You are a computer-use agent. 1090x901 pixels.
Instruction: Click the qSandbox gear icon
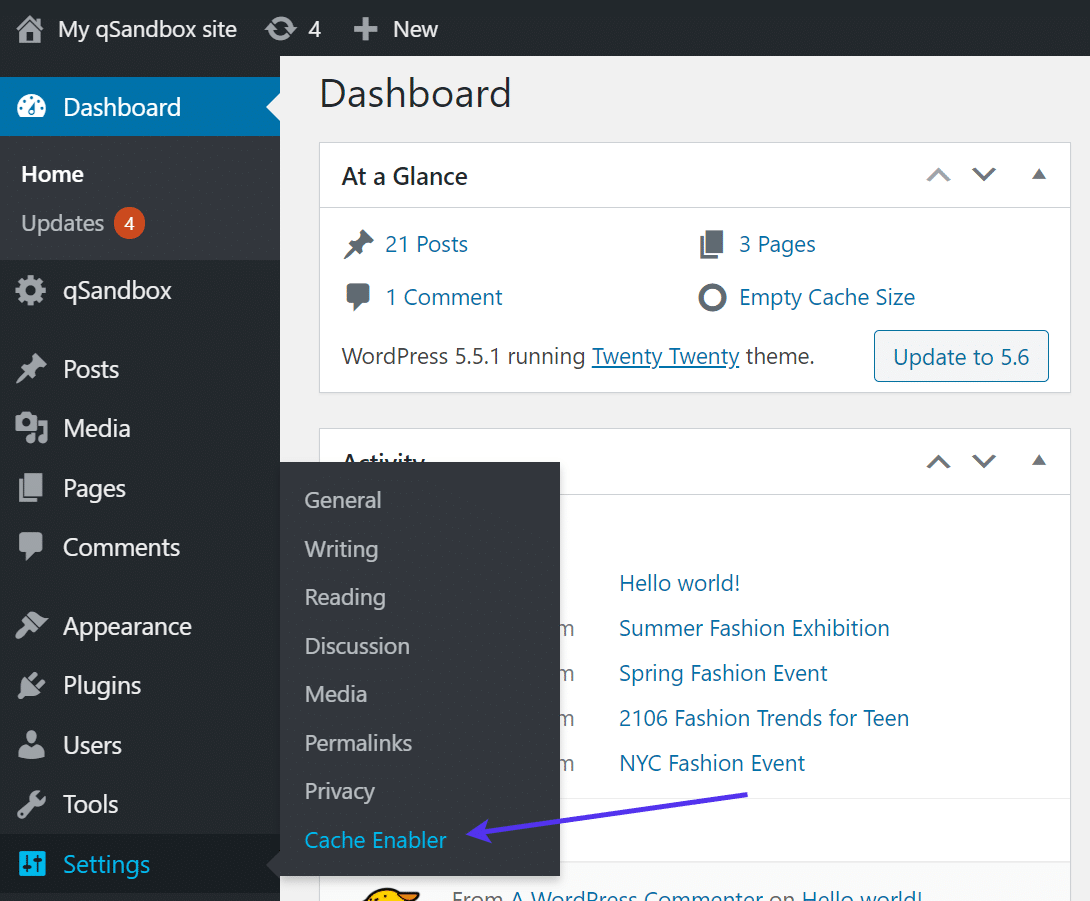pos(30,290)
